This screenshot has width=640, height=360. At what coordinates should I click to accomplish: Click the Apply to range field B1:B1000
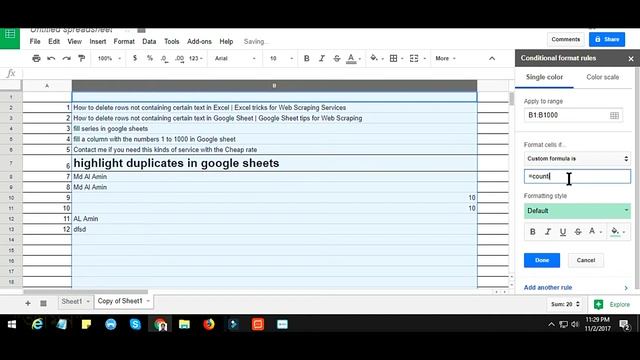point(573,116)
